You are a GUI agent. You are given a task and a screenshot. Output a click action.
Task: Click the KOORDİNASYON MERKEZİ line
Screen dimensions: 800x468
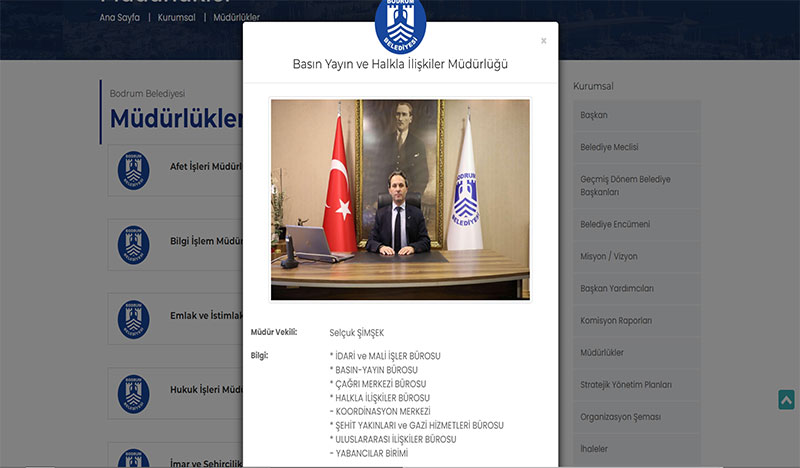[380, 411]
